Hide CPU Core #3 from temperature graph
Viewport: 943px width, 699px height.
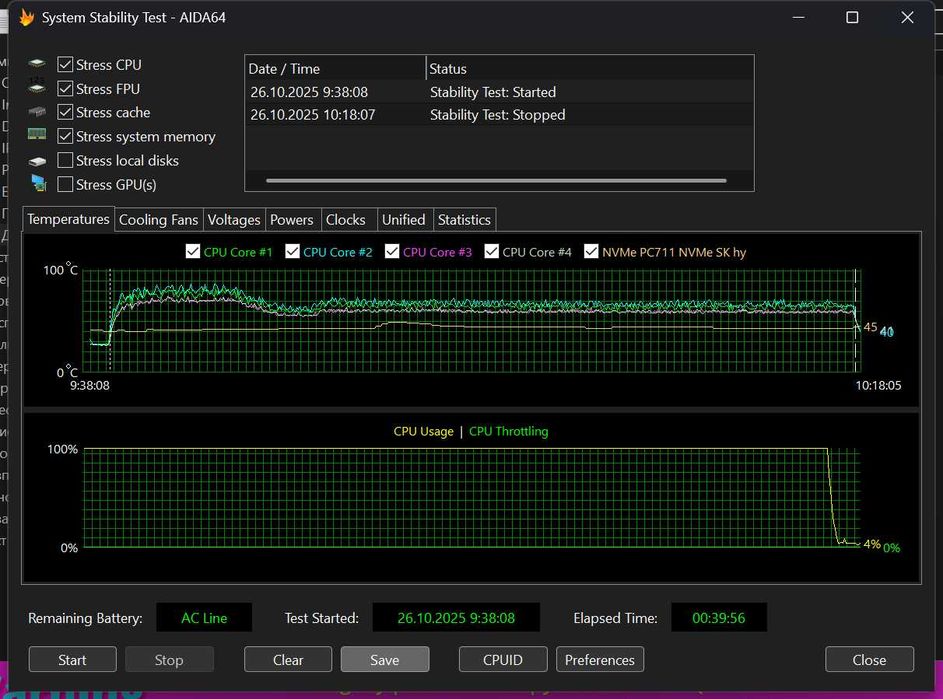pyautogui.click(x=392, y=251)
